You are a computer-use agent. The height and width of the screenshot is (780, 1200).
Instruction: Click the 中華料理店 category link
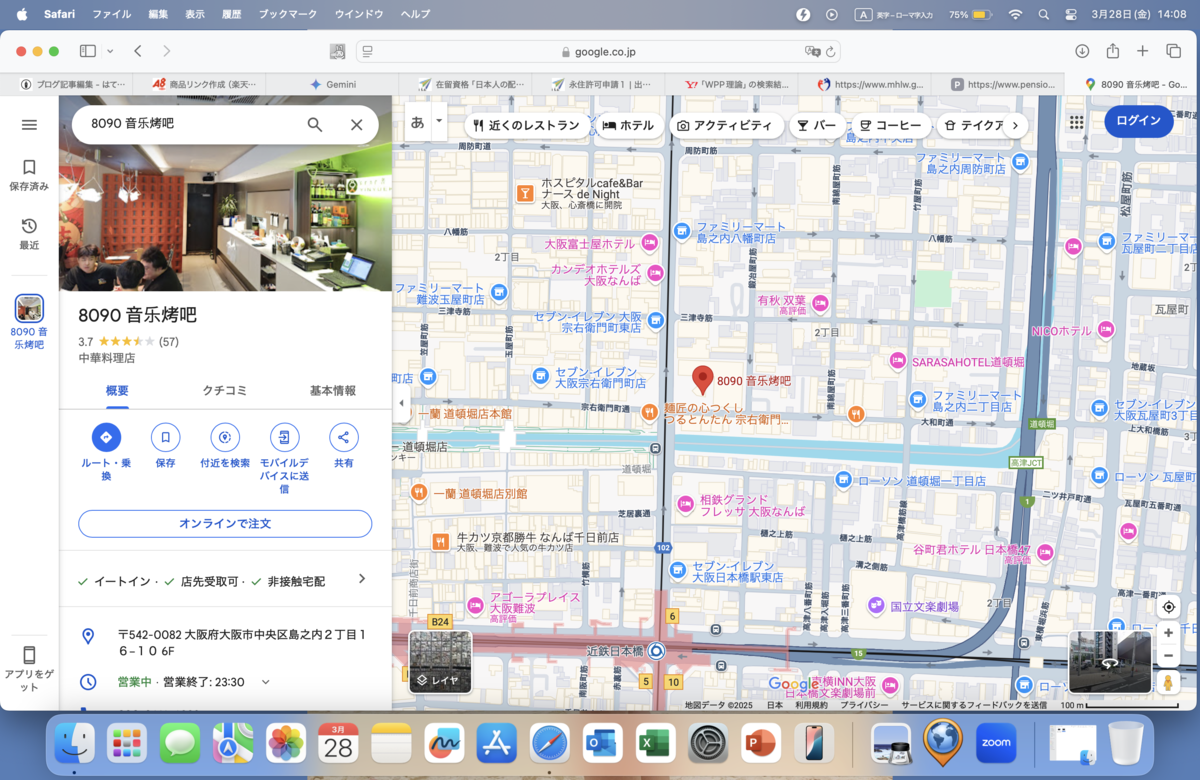(107, 357)
